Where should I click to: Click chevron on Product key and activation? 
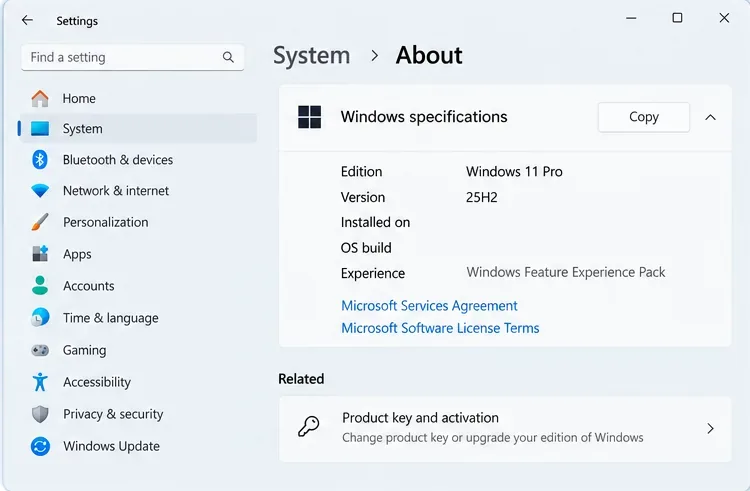(710, 428)
